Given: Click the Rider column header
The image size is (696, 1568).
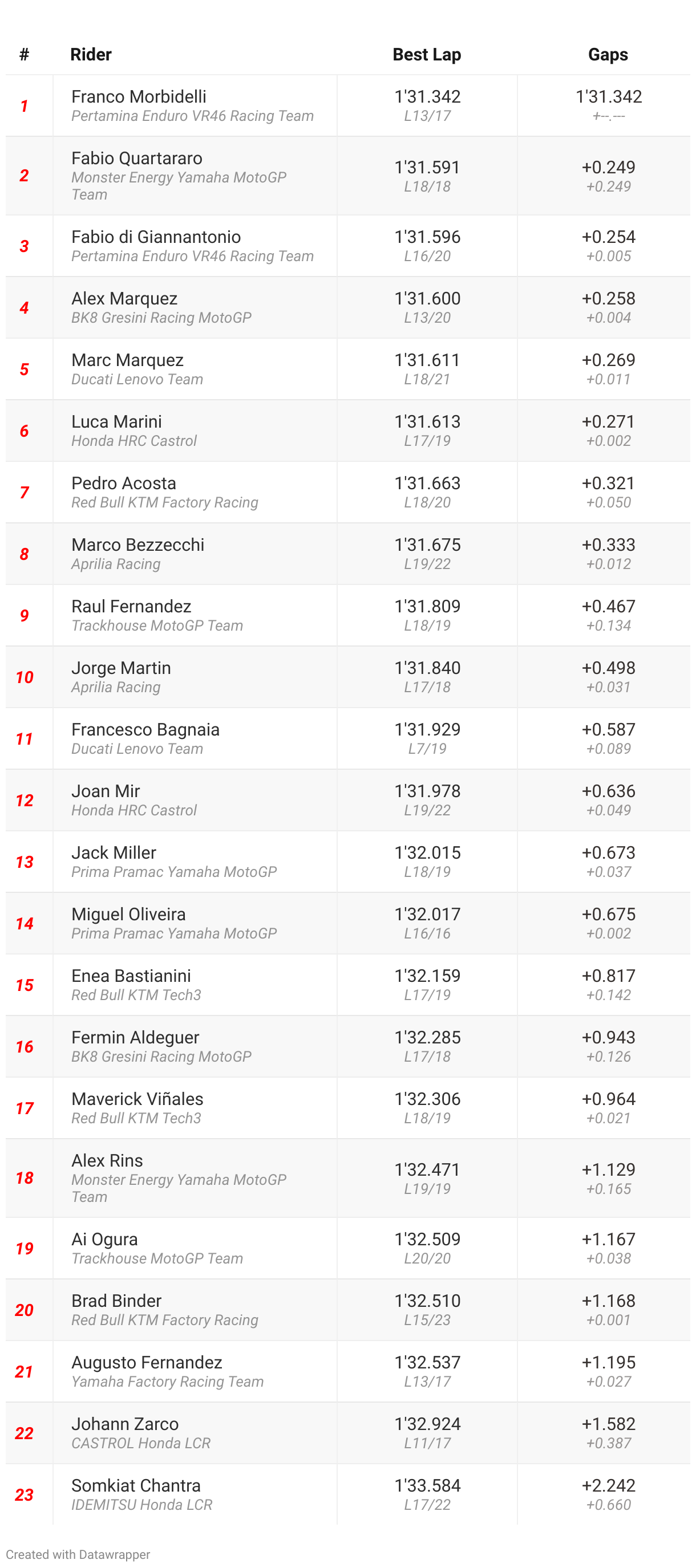Looking at the screenshot, I should pyautogui.click(x=91, y=55).
